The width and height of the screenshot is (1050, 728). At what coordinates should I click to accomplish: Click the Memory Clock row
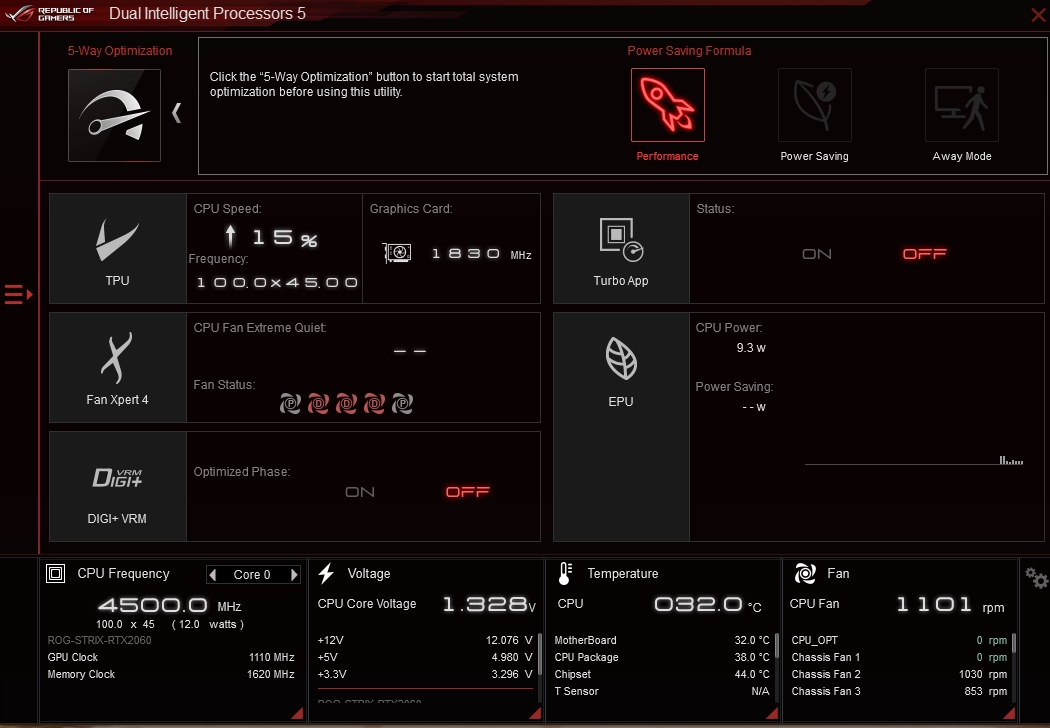(171, 674)
